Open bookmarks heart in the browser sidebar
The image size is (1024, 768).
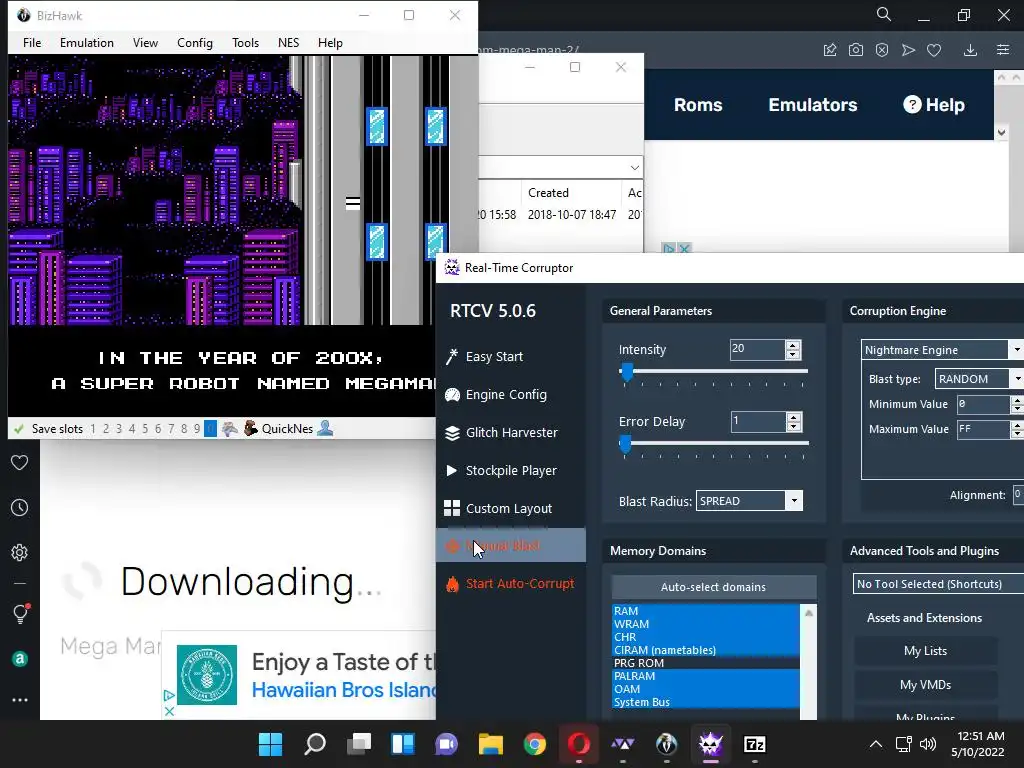coord(20,462)
